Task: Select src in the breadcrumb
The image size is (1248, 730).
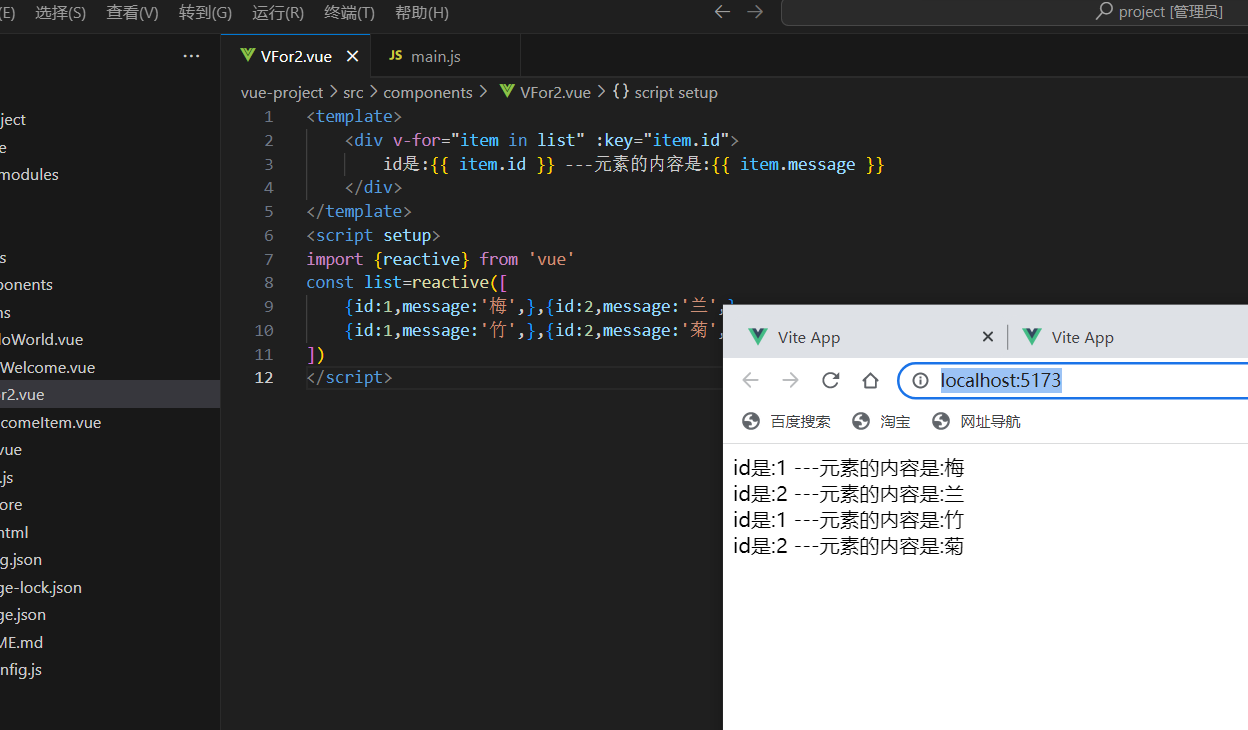Action: click(353, 92)
